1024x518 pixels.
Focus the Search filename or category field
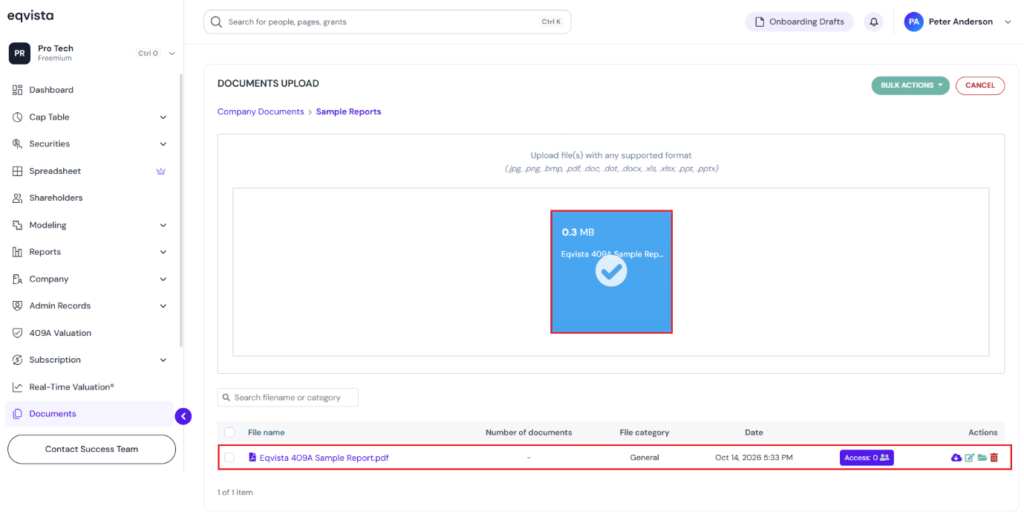pyautogui.click(x=288, y=397)
